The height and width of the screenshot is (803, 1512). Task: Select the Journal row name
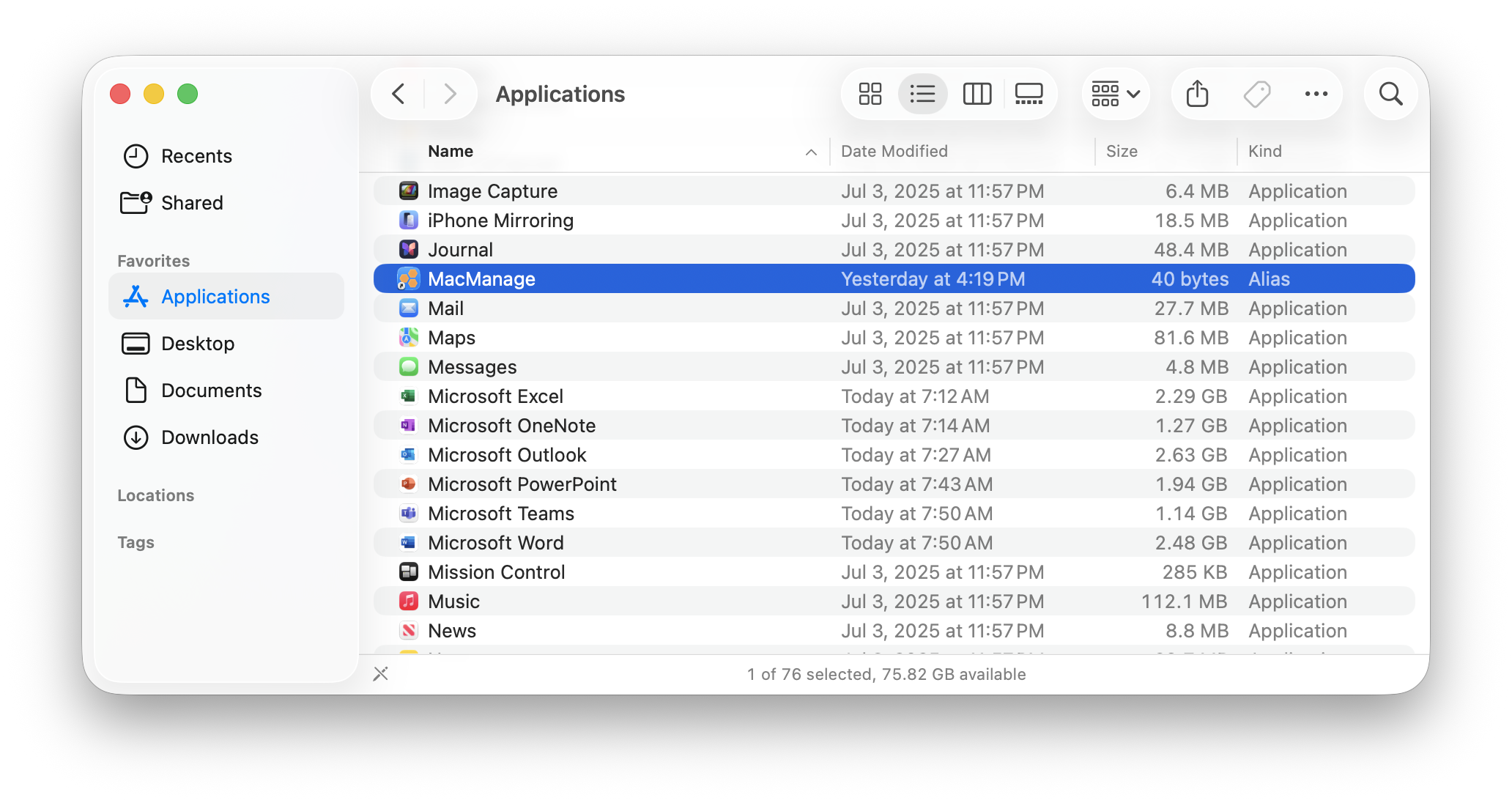tap(460, 250)
